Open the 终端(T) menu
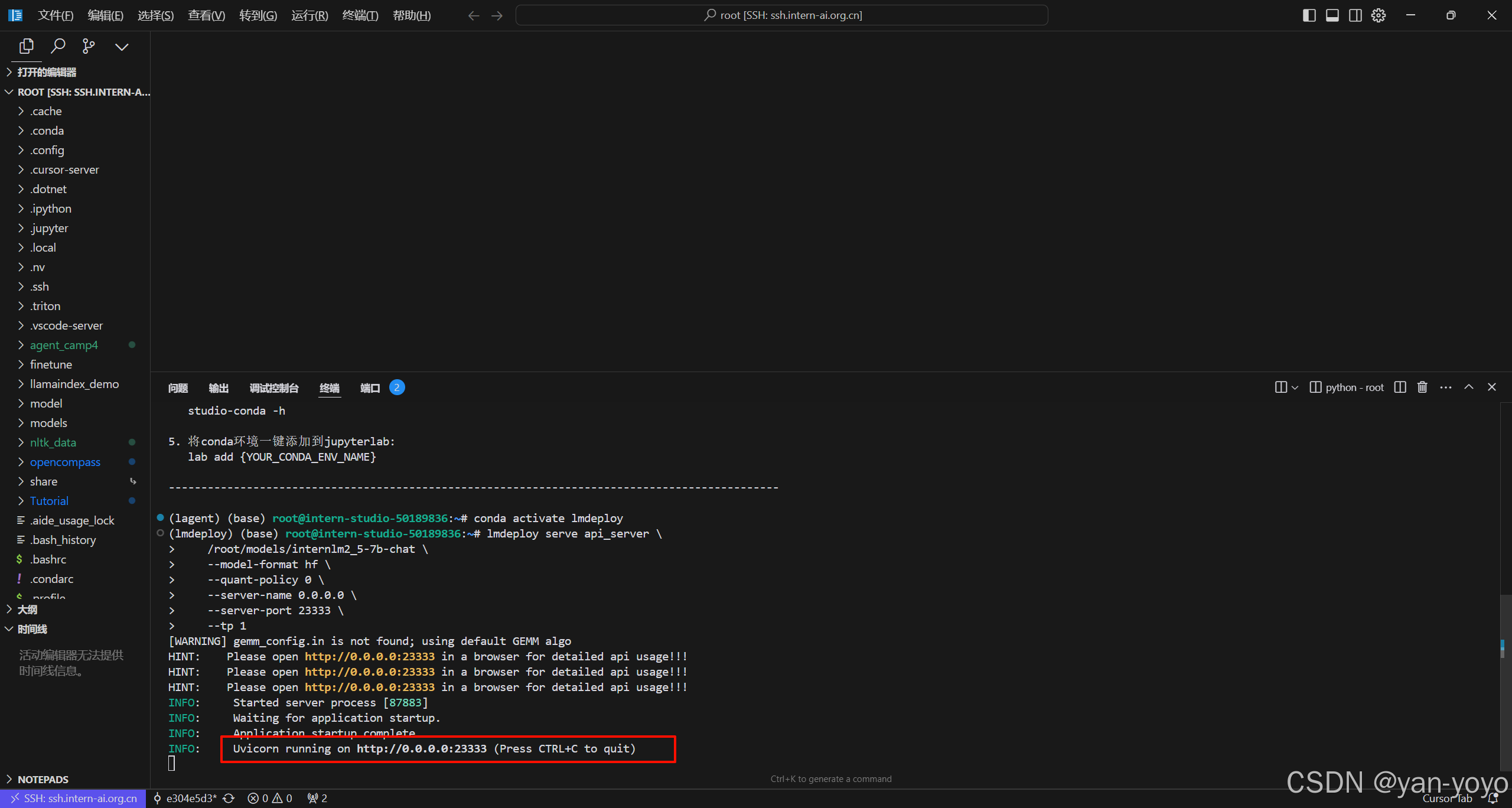The height and width of the screenshot is (808, 1512). [x=360, y=15]
